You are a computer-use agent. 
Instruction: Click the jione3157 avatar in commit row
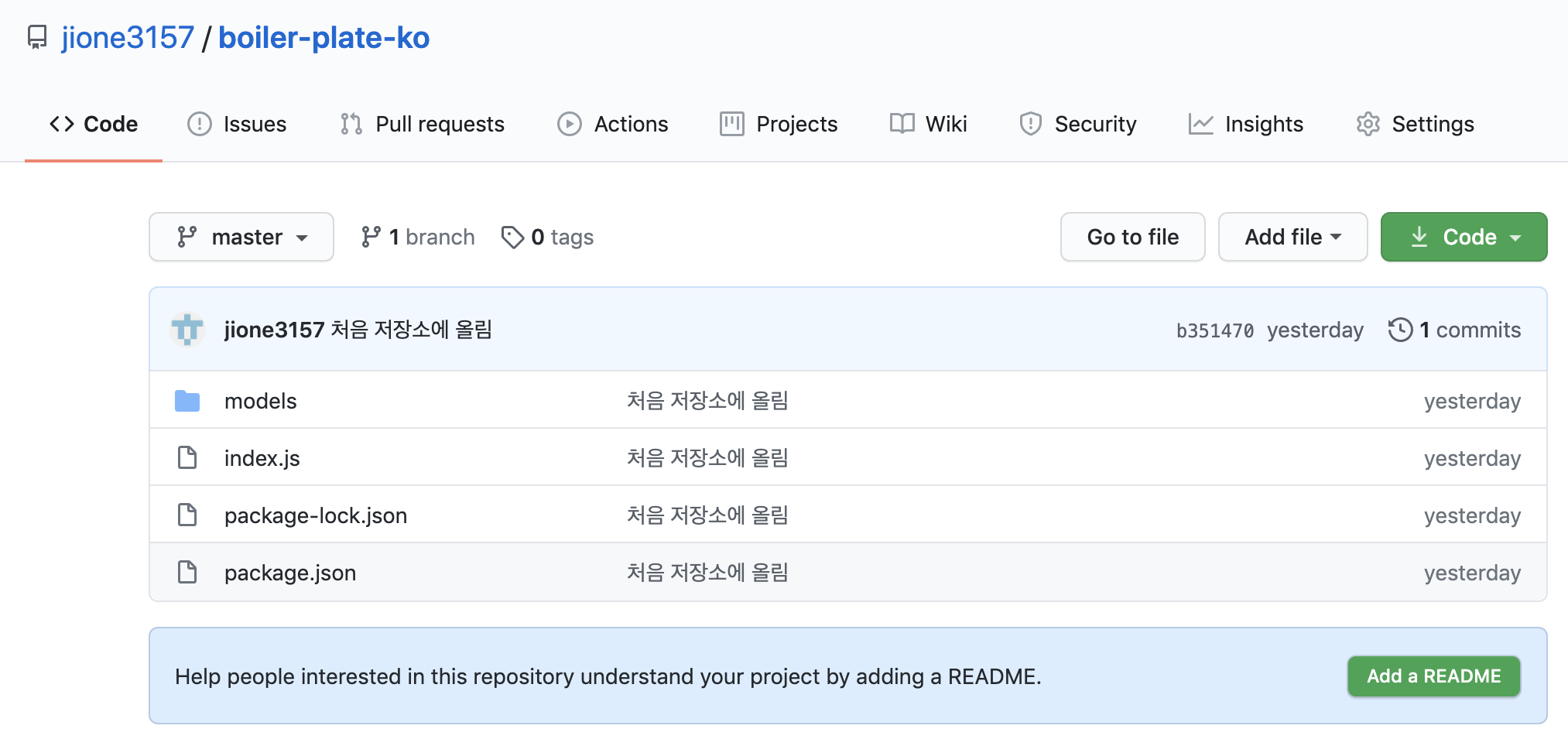click(187, 330)
